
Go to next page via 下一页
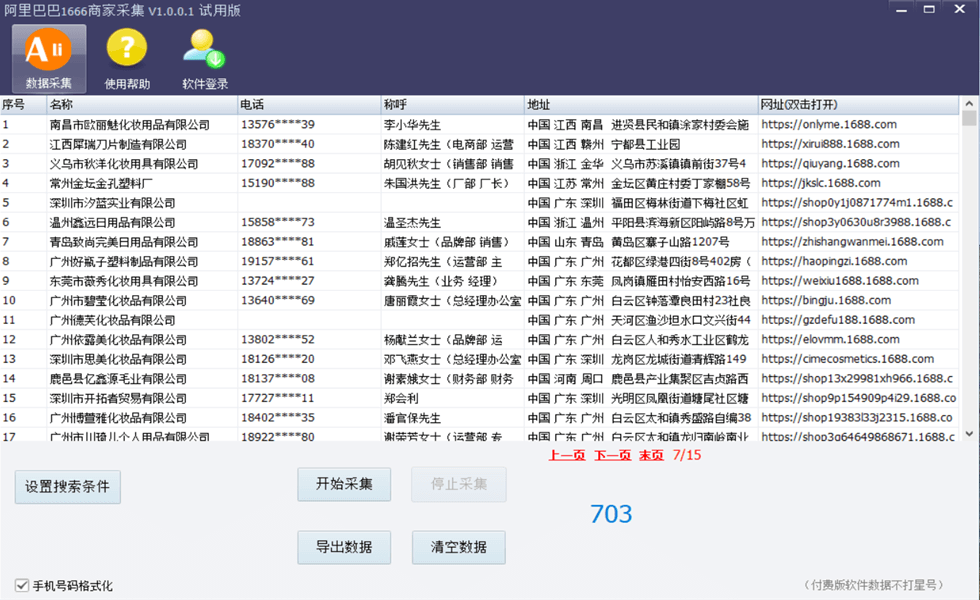[612, 455]
